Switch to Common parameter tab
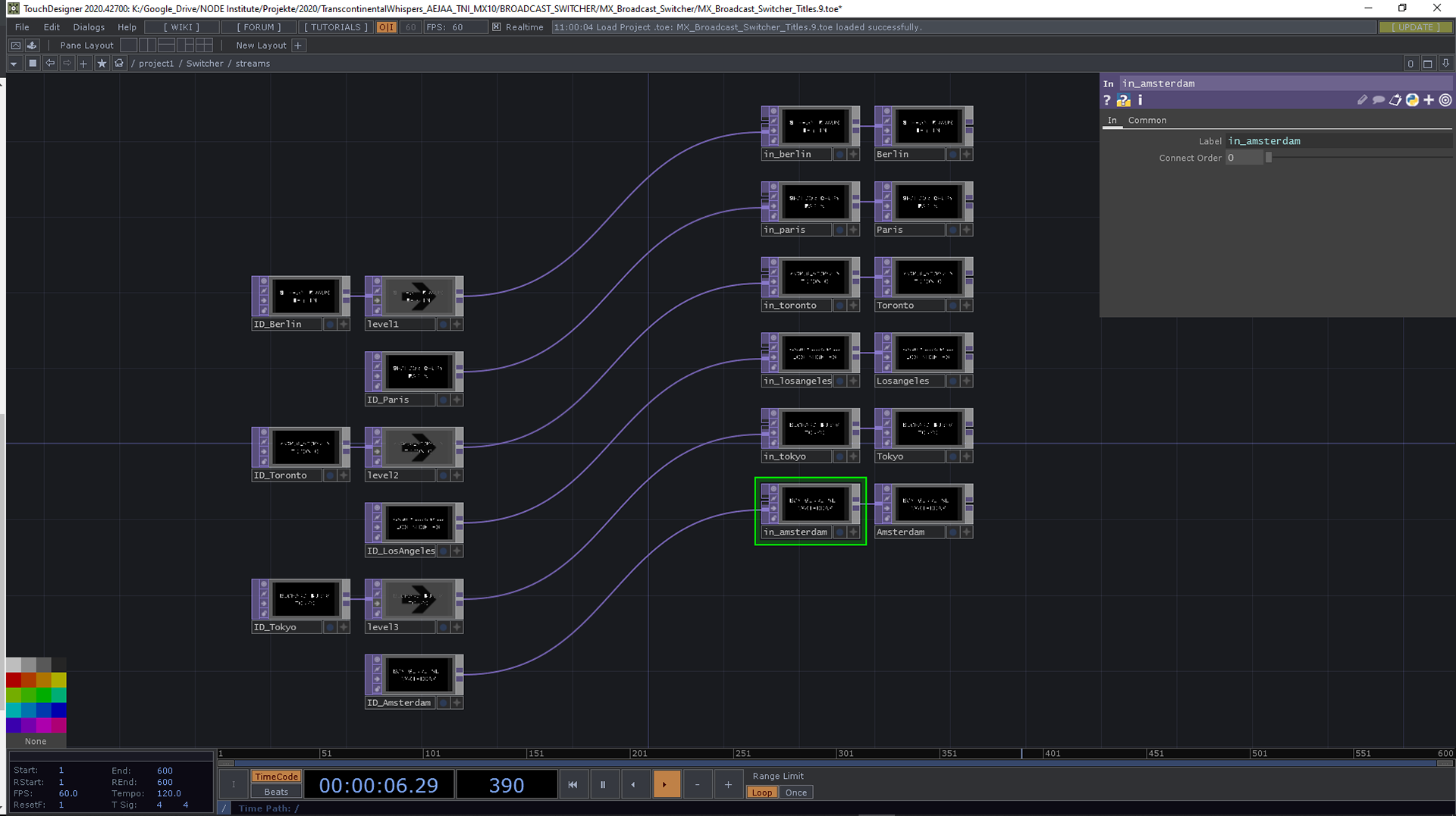 point(1147,121)
